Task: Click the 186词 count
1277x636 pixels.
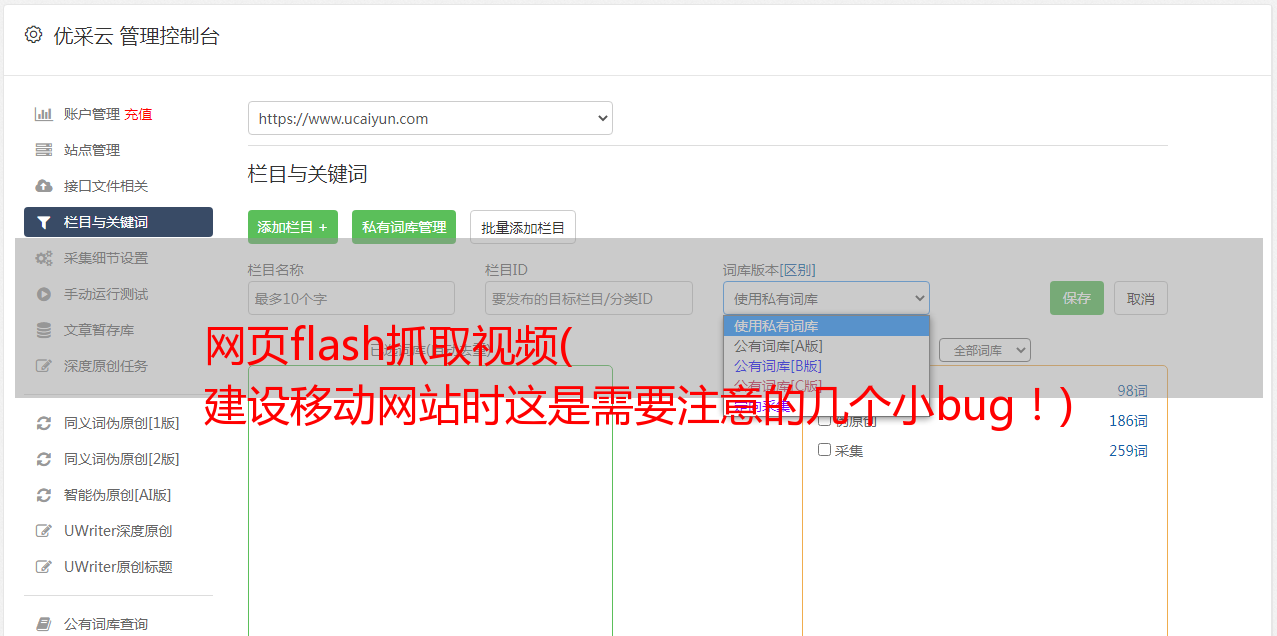Action: click(x=1128, y=421)
